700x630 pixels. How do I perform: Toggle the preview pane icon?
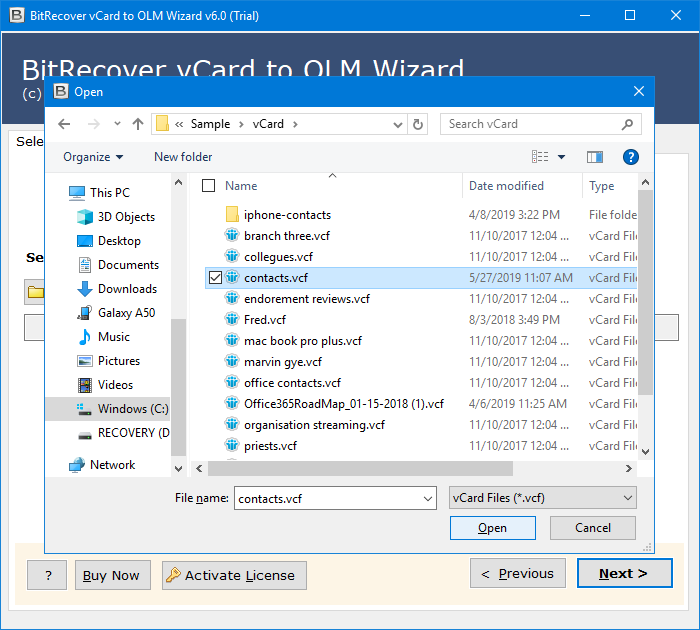tap(595, 157)
